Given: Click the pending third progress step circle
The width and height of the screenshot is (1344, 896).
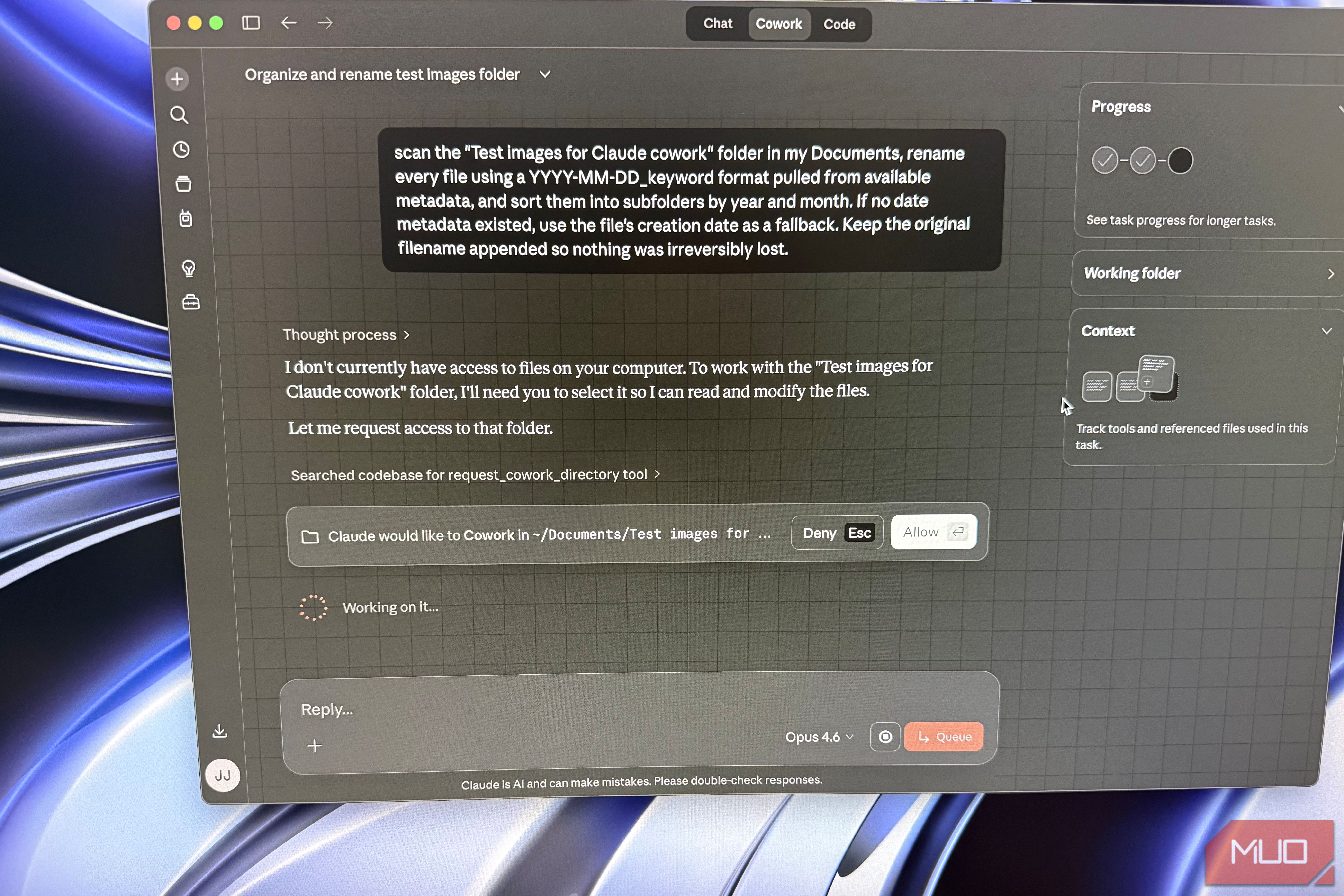Looking at the screenshot, I should pyautogui.click(x=1181, y=161).
